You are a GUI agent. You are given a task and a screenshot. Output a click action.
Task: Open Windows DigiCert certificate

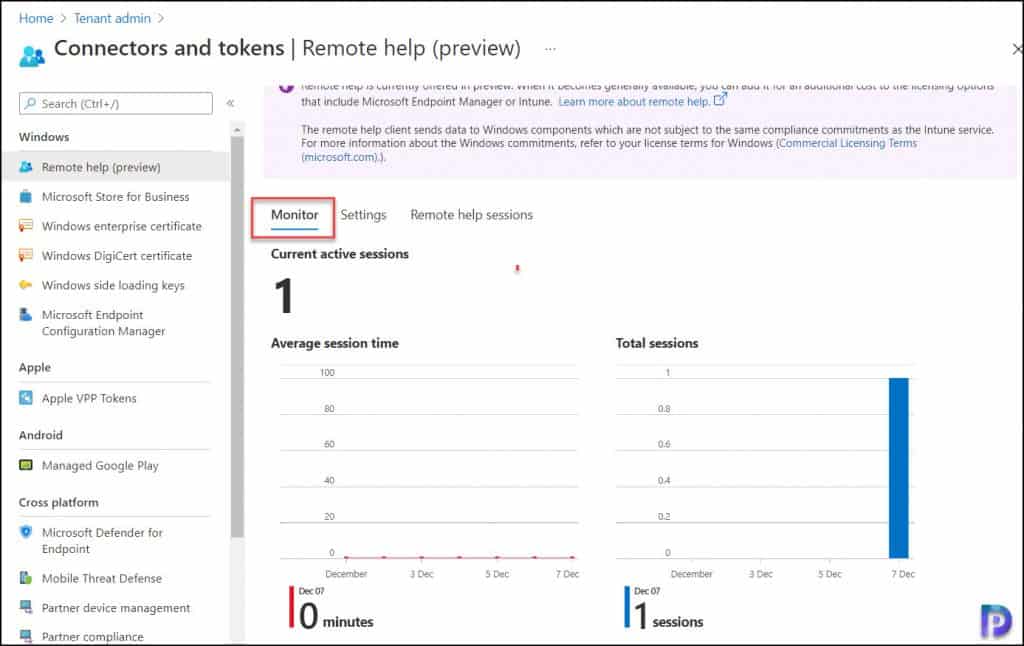pyautogui.click(x=116, y=255)
